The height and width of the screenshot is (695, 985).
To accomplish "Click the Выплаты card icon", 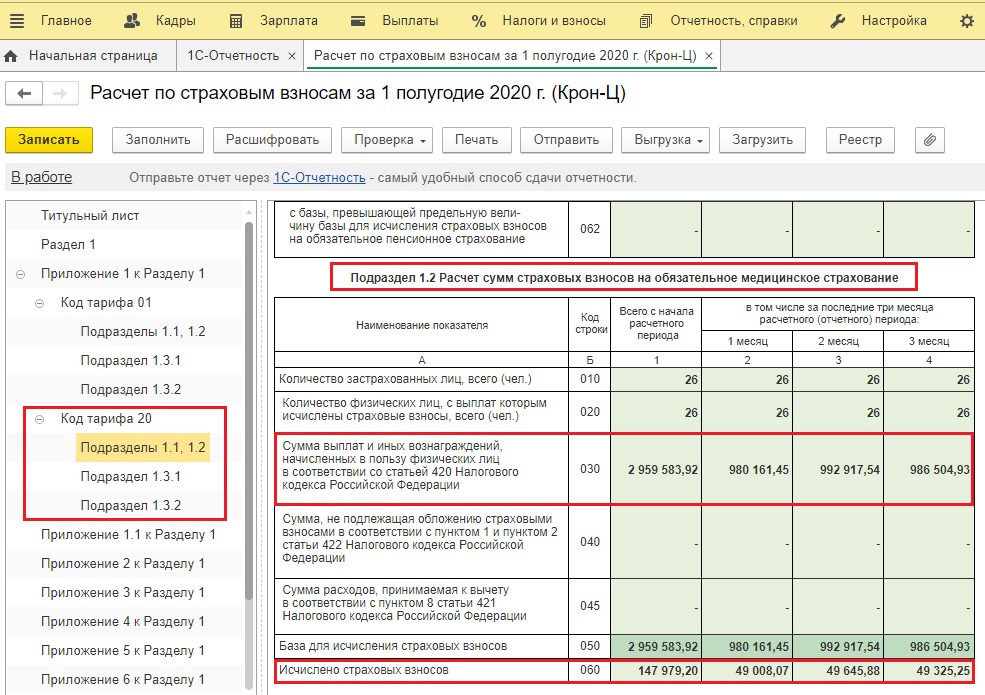I will pos(357,21).
